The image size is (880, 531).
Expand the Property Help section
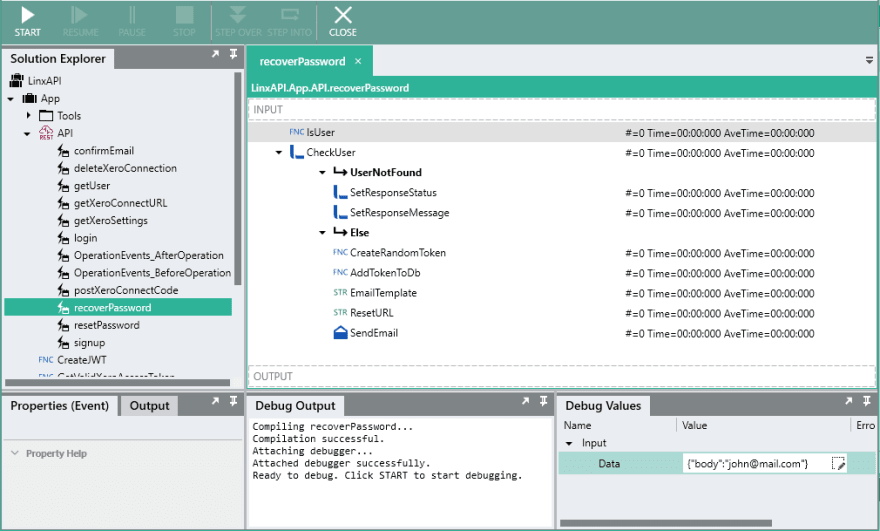[x=15, y=453]
